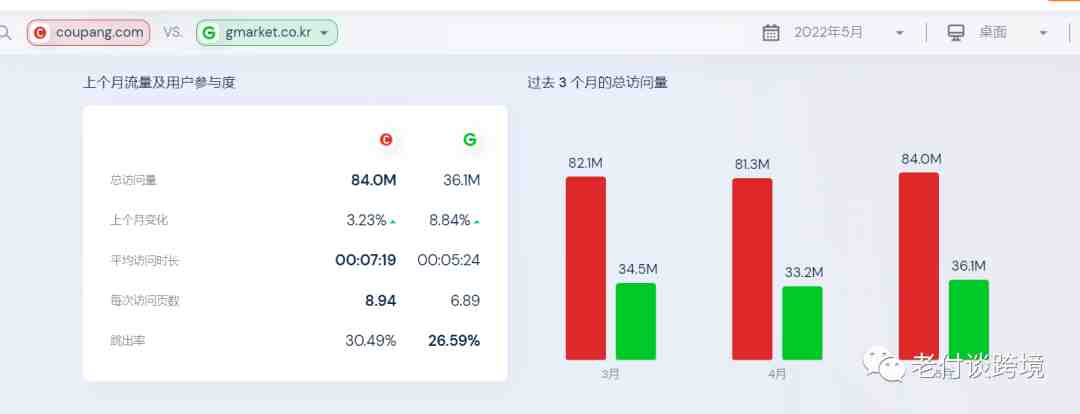Click the VS. text between site chips

[x=173, y=32]
